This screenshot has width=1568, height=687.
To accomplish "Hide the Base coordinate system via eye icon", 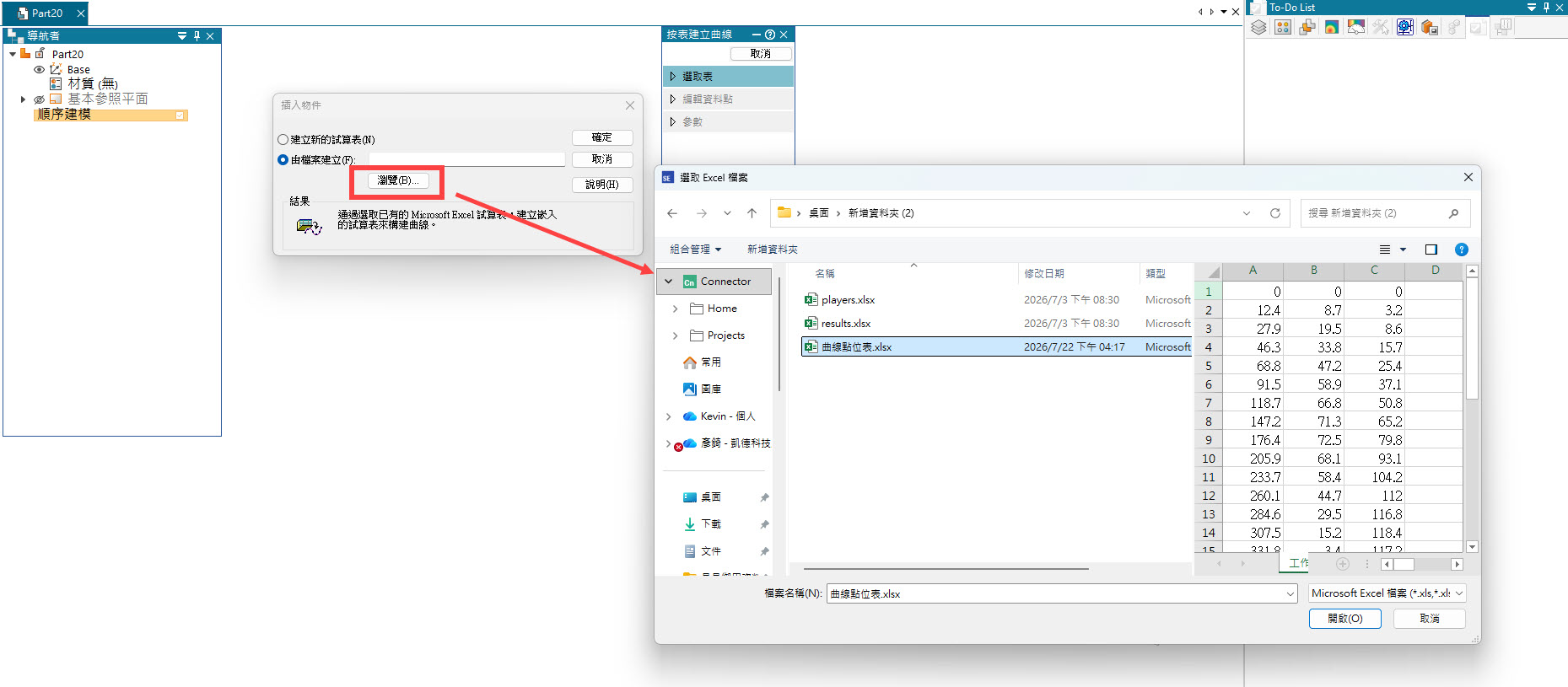I will 39,69.
